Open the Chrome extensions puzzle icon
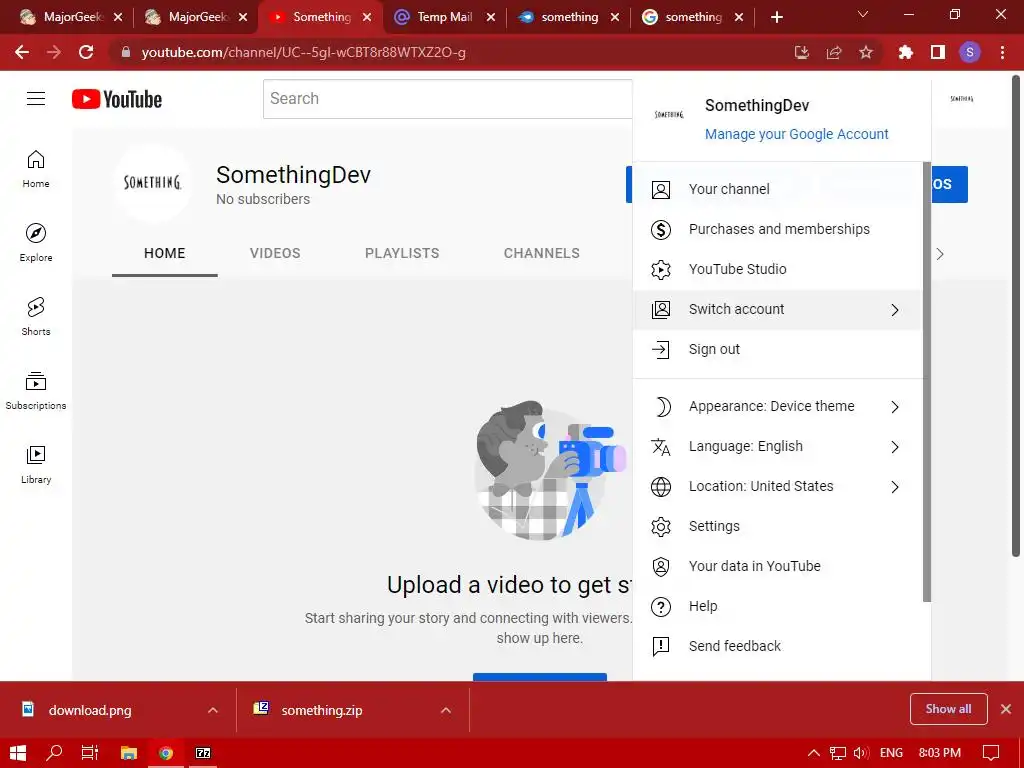Image resolution: width=1024 pixels, height=768 pixels. [905, 52]
